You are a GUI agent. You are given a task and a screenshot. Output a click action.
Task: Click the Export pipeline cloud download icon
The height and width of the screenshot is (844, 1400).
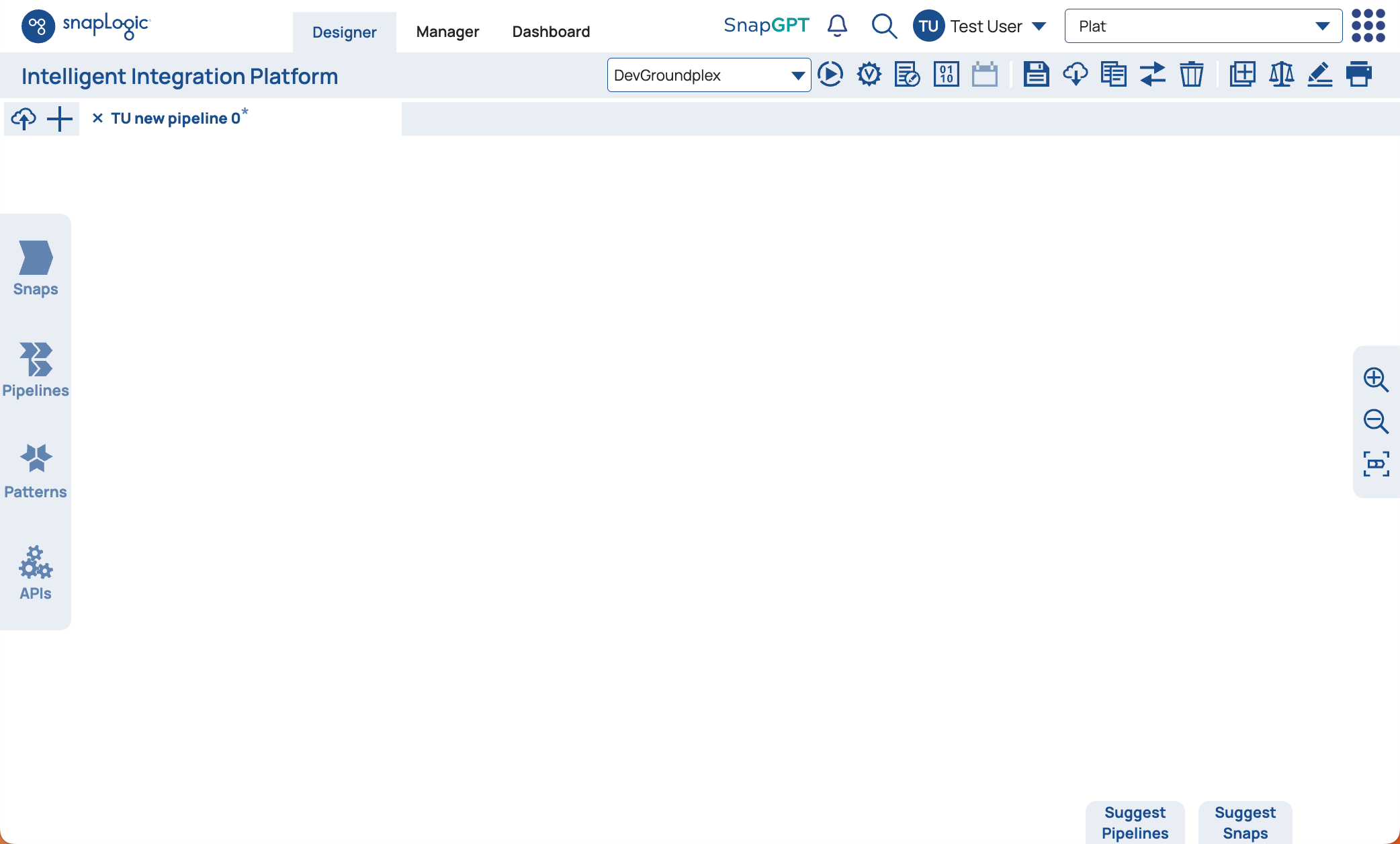[1075, 75]
